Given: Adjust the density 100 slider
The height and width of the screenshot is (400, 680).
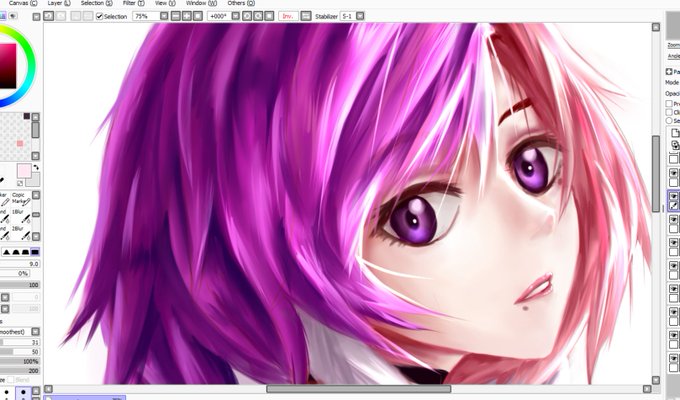Looking at the screenshot, I should [20, 285].
